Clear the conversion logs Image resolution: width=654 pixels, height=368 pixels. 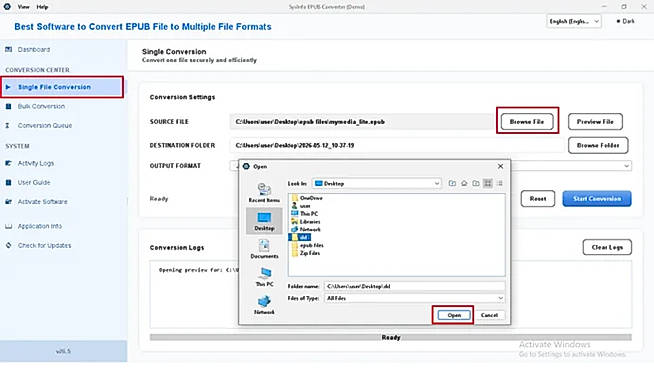tap(607, 247)
